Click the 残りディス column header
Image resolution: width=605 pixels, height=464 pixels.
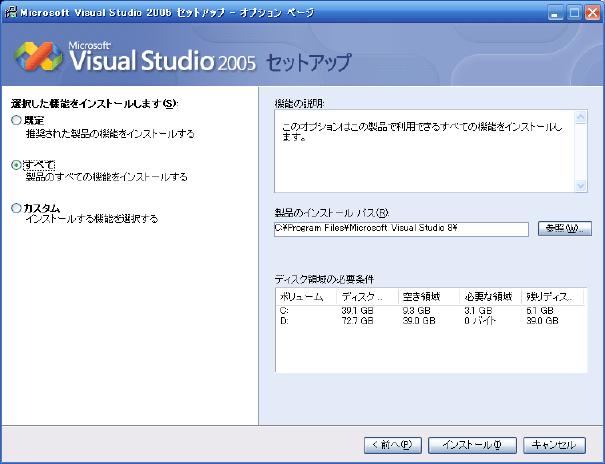(553, 297)
